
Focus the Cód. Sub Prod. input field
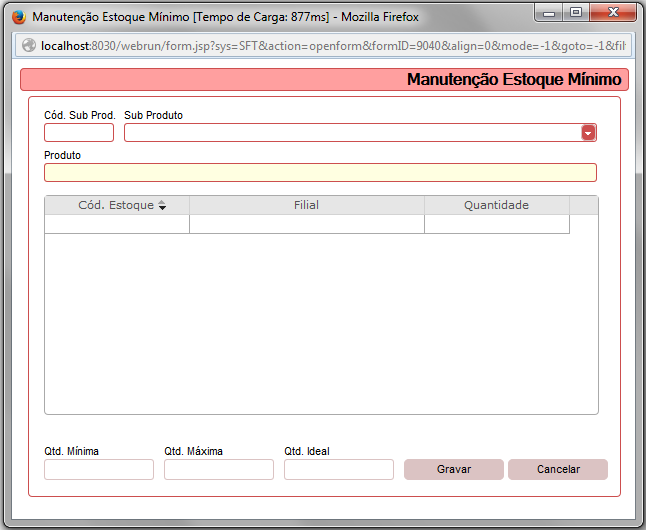79,133
